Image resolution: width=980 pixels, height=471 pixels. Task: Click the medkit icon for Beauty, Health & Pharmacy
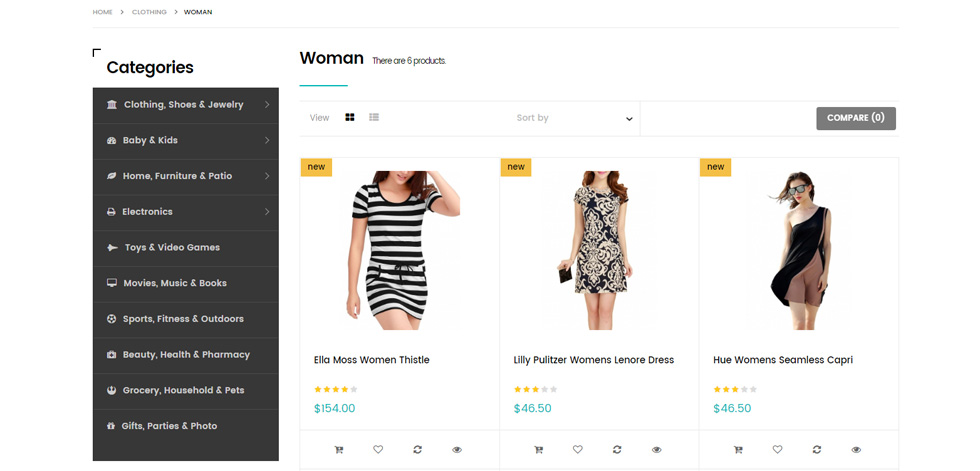111,354
